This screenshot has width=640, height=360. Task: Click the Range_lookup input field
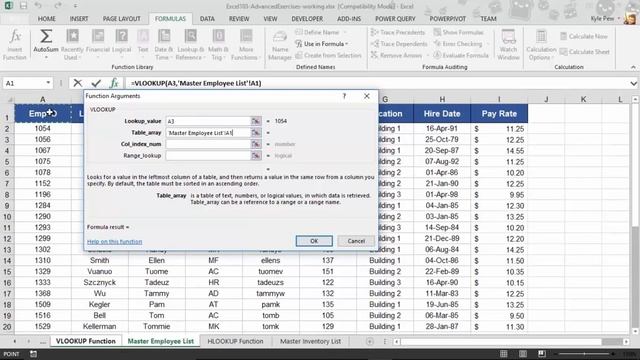[208, 156]
